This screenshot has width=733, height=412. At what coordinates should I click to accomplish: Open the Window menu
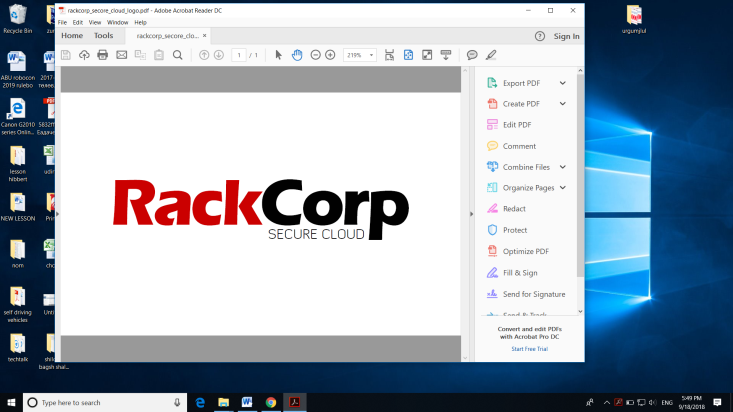click(117, 22)
